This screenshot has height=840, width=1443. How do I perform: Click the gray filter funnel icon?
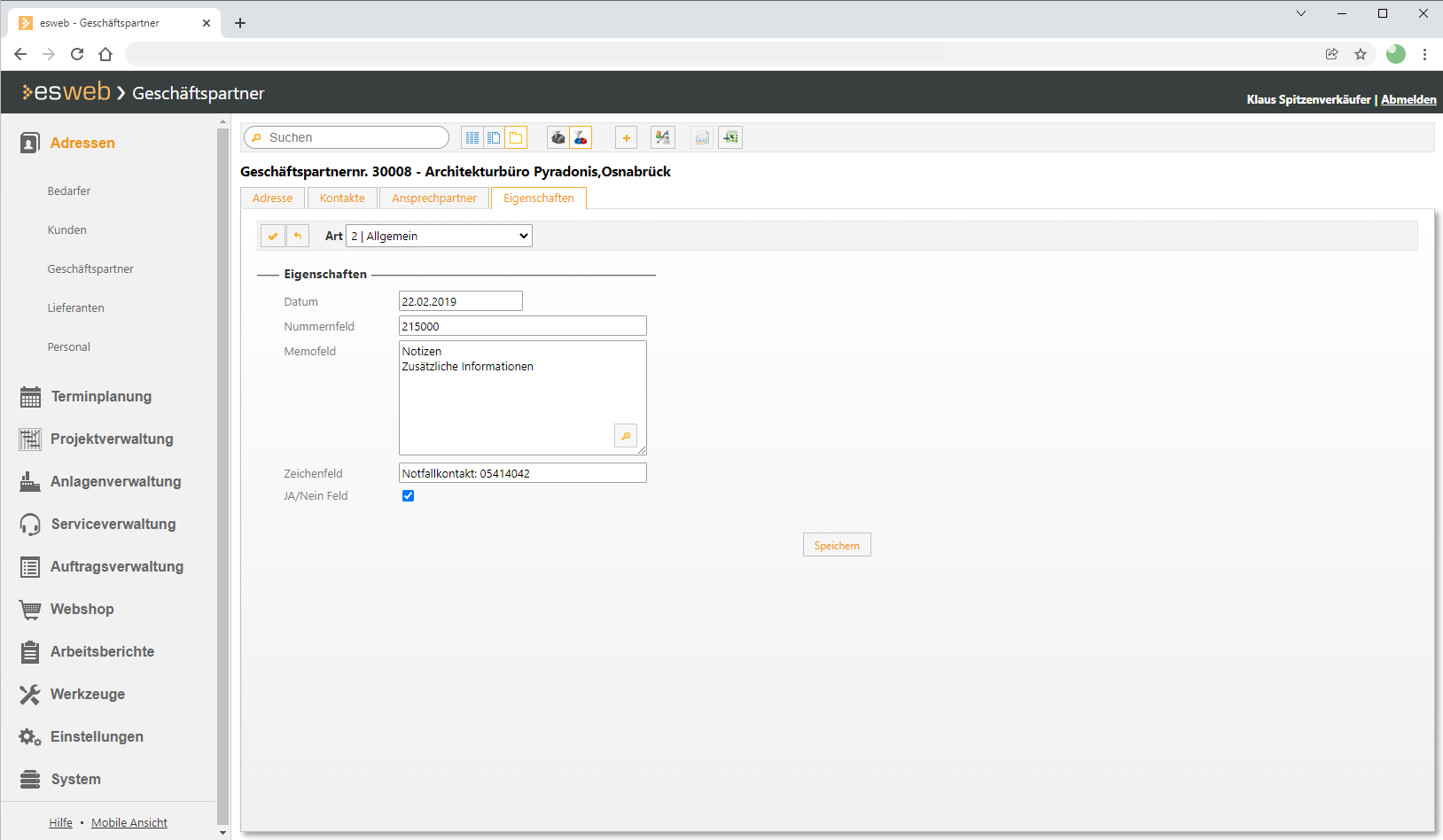click(x=558, y=137)
